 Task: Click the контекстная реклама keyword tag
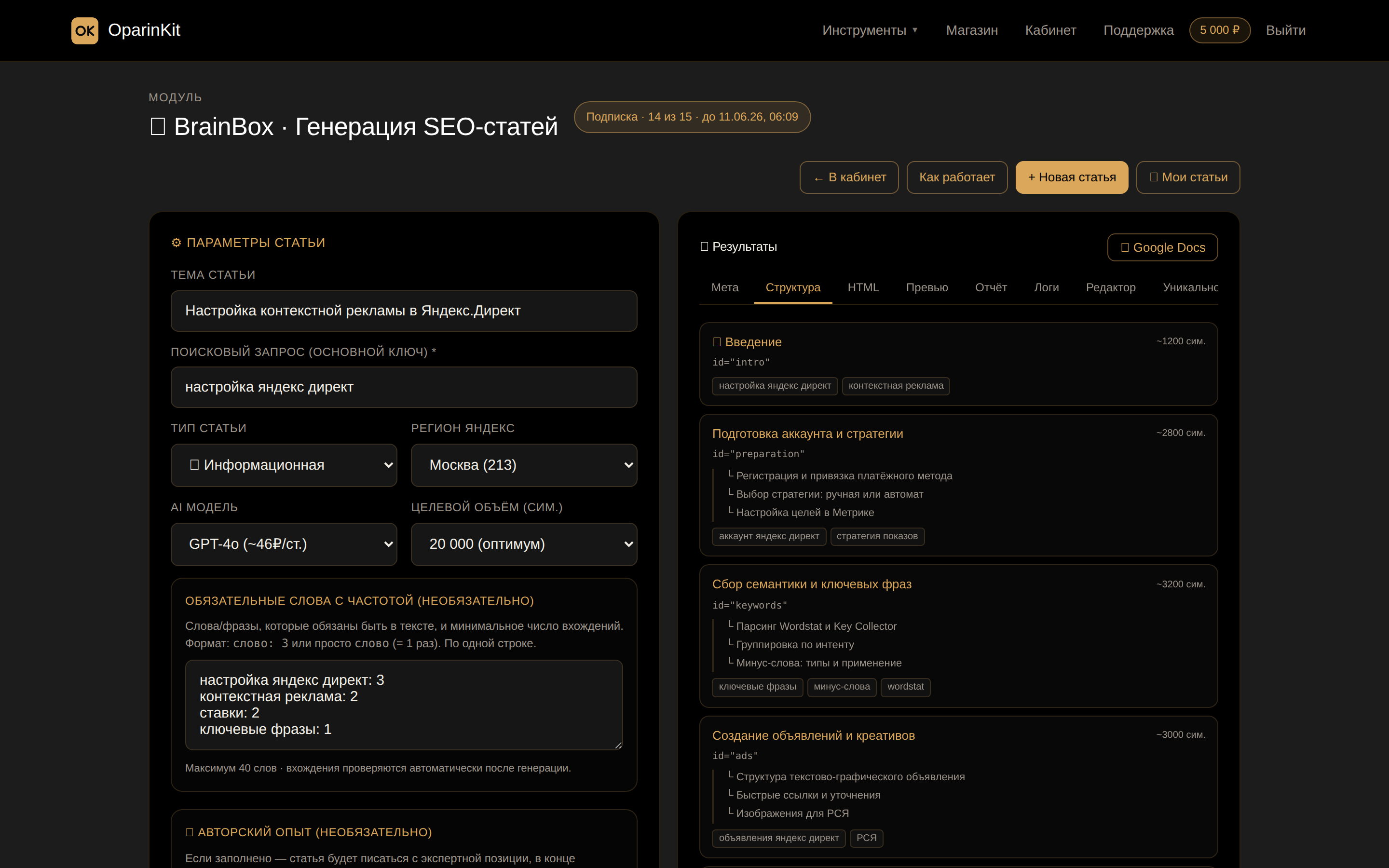pos(896,386)
